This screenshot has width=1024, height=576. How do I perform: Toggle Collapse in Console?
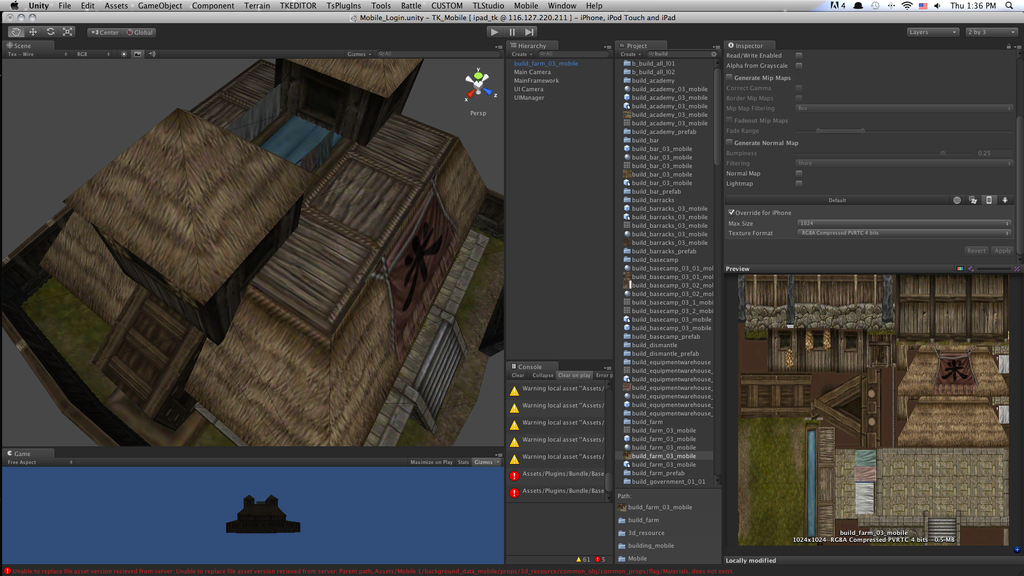(x=543, y=376)
